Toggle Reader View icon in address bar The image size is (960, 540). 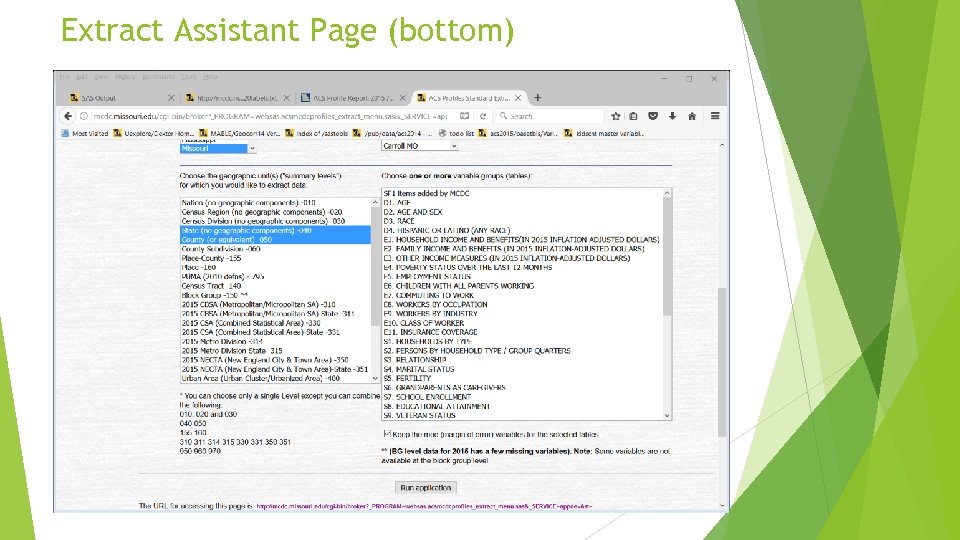pos(465,116)
